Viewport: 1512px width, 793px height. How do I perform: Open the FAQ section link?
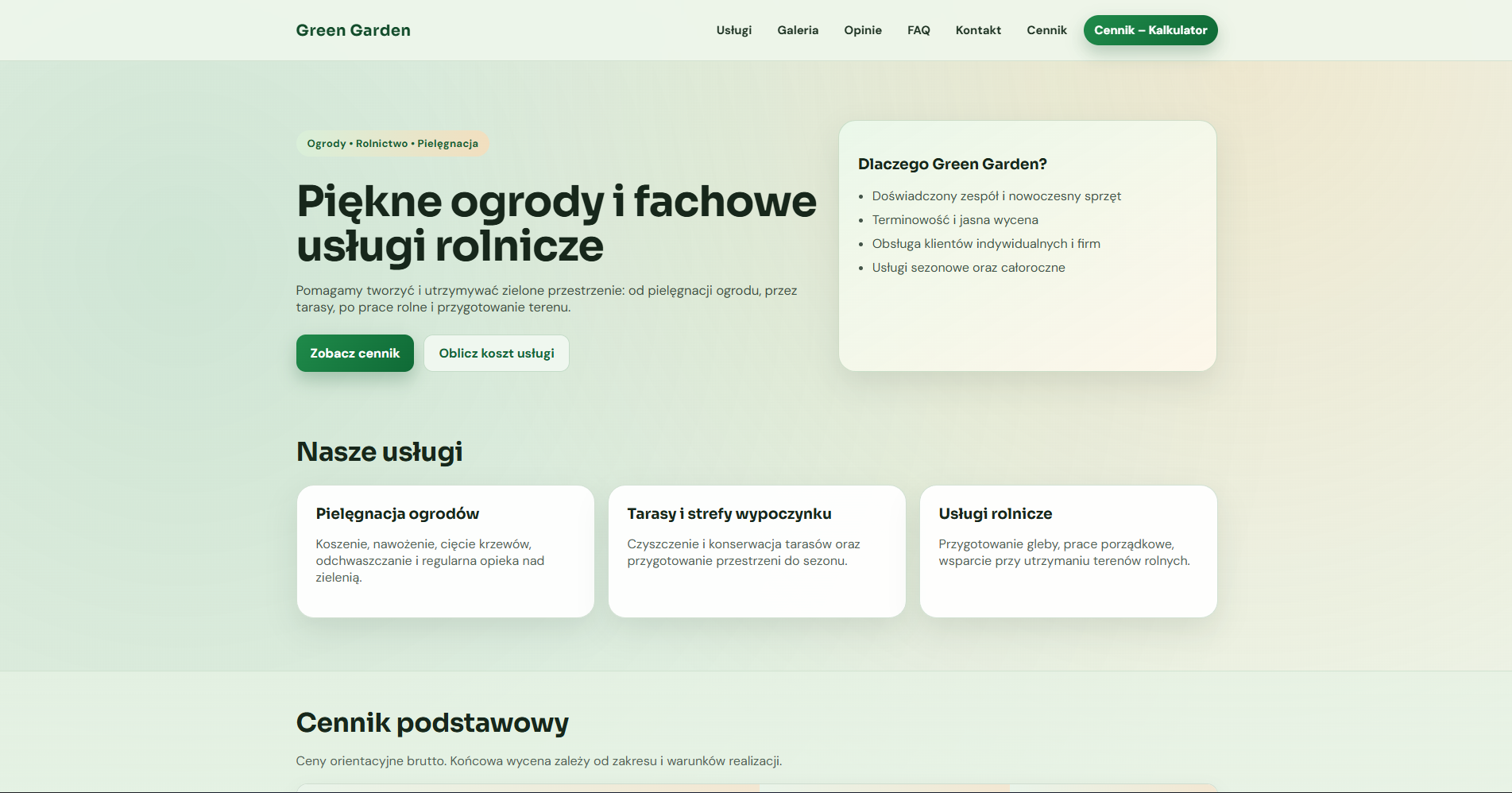tap(918, 30)
